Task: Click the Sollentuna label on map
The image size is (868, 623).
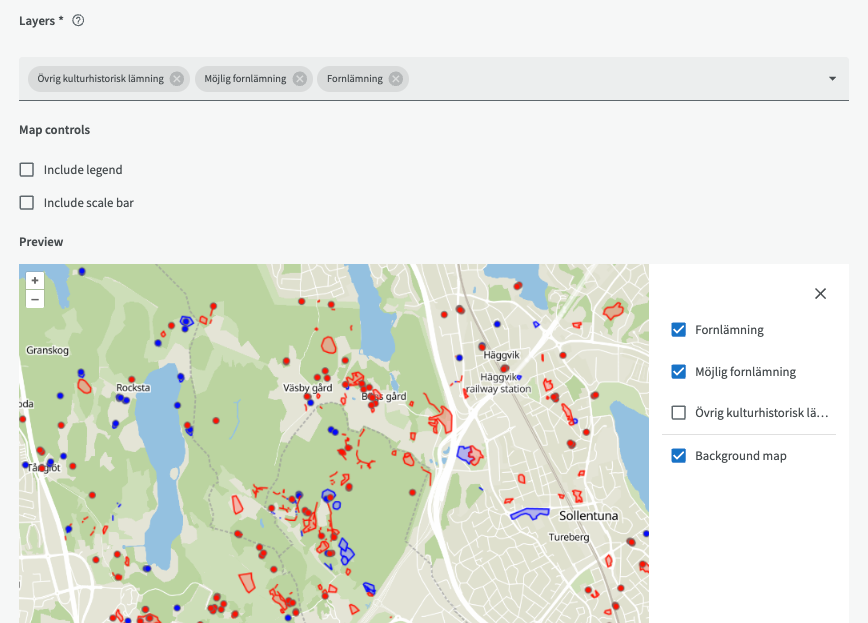Action: pyautogui.click(x=588, y=516)
